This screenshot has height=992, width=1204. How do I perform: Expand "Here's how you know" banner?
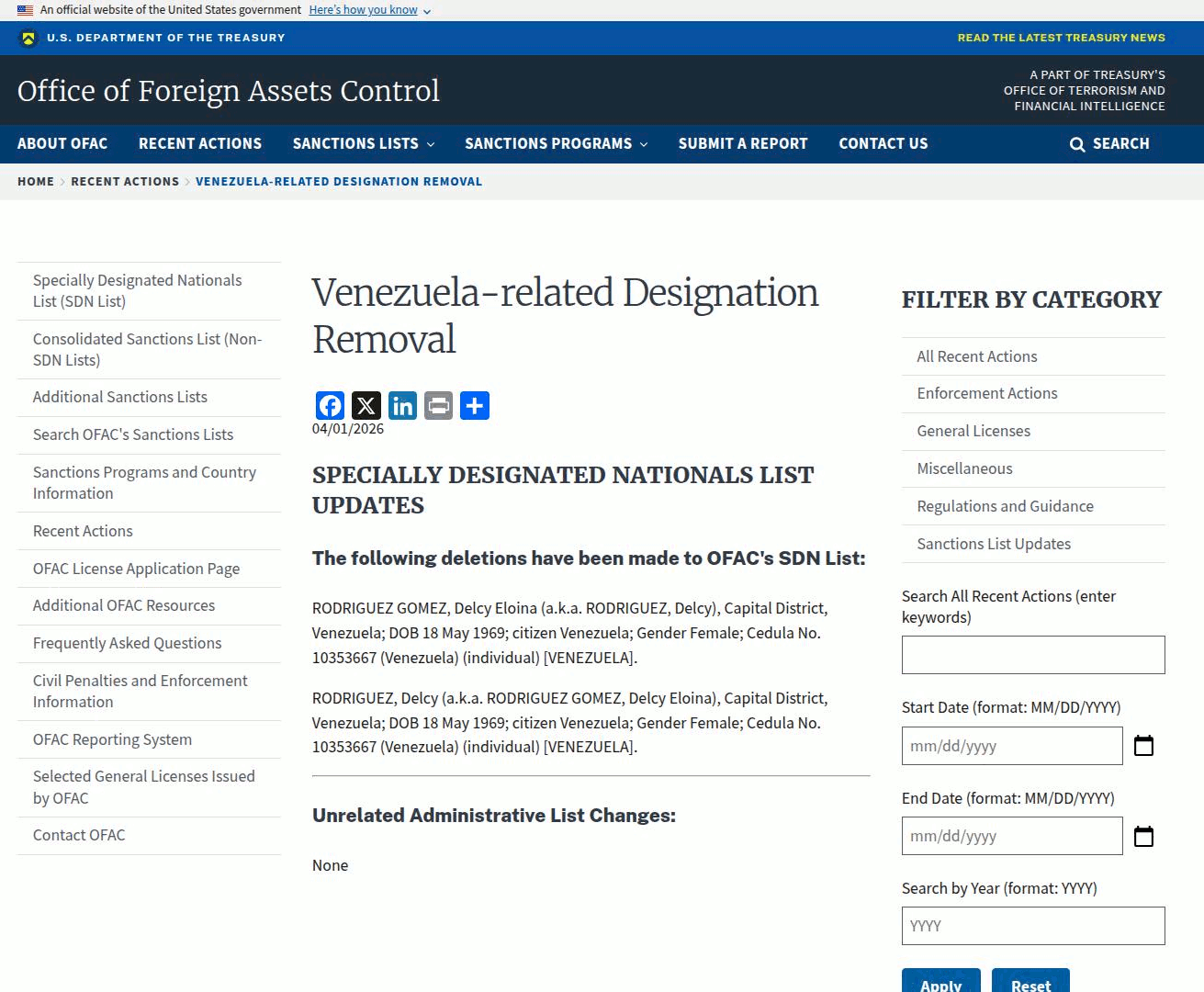point(369,10)
